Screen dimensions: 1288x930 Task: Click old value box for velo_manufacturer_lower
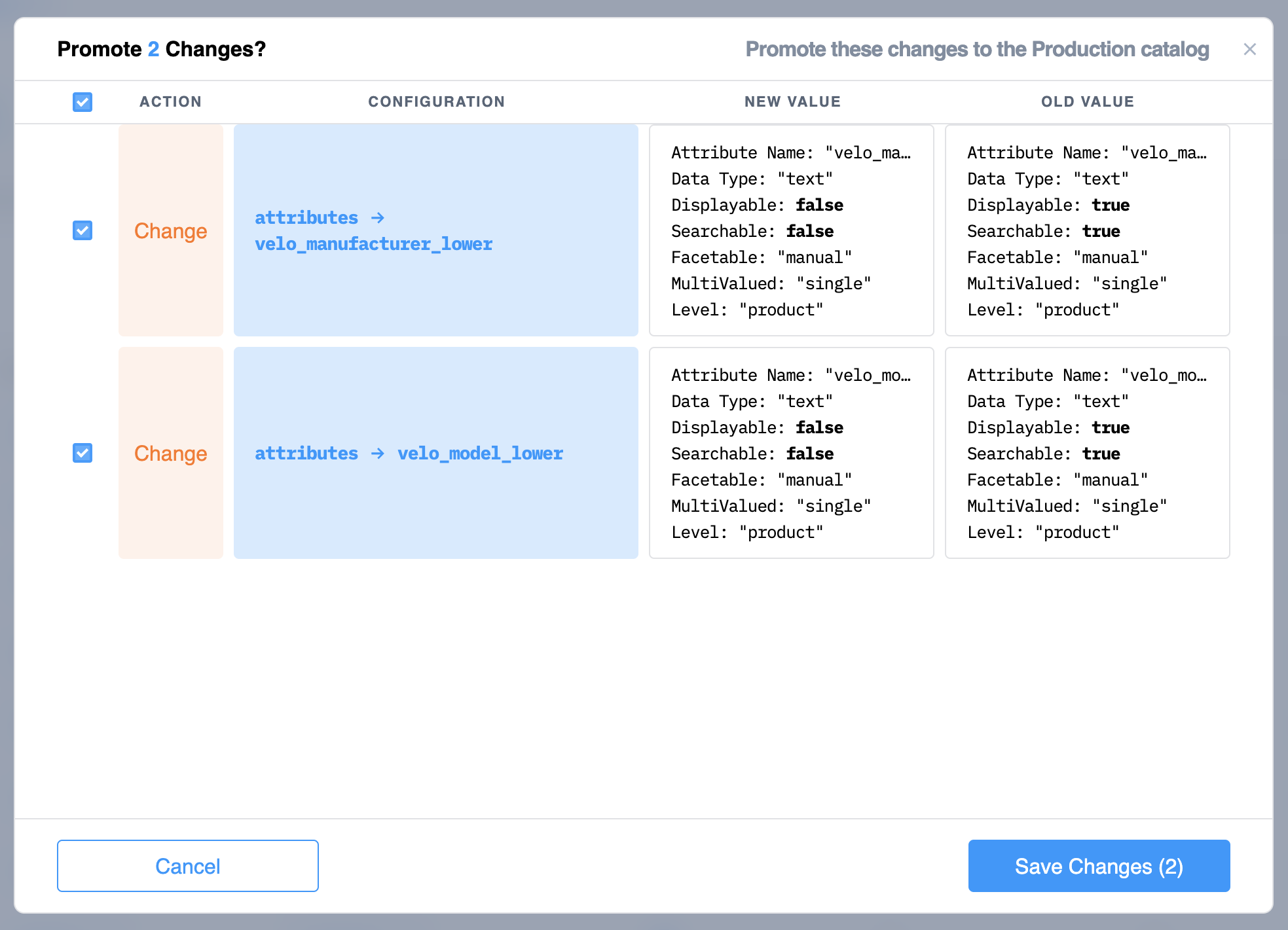pos(1087,230)
